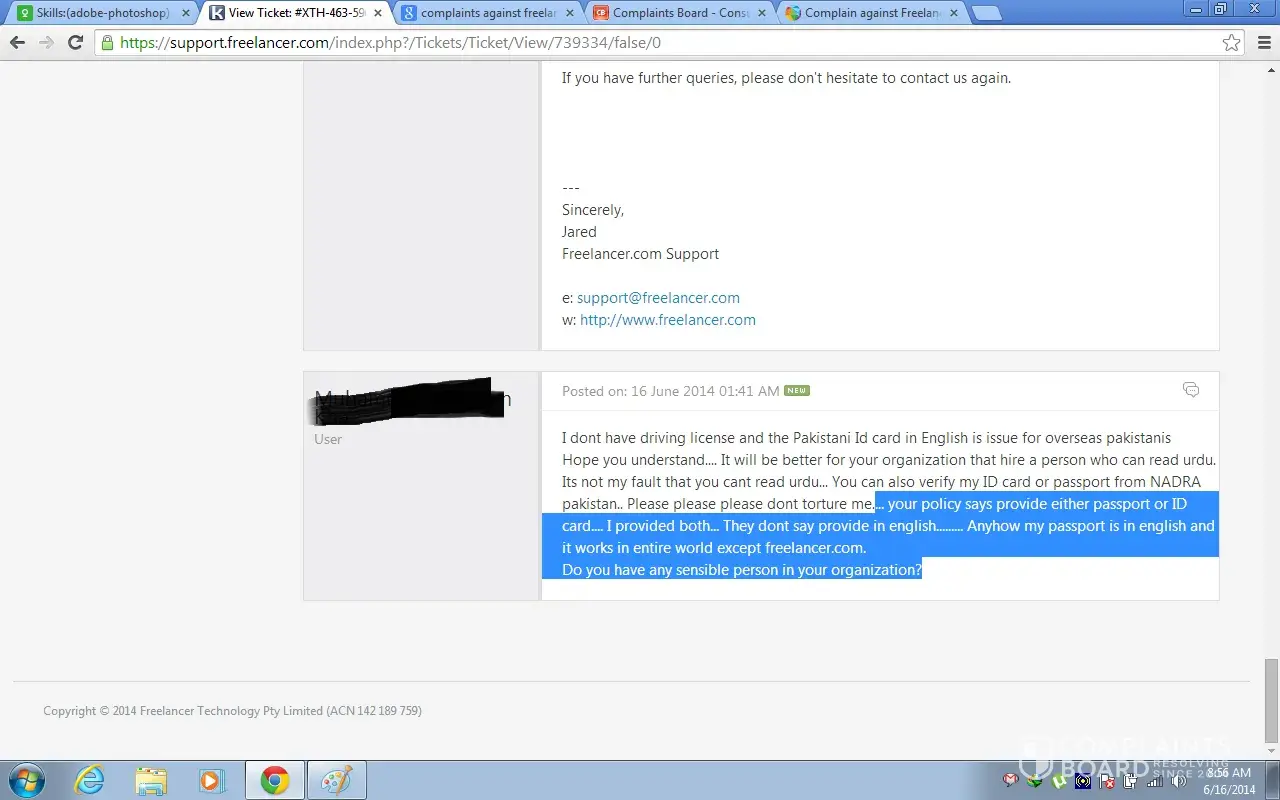The height and width of the screenshot is (800, 1280).
Task: Click the 'User' role label
Action: point(328,439)
